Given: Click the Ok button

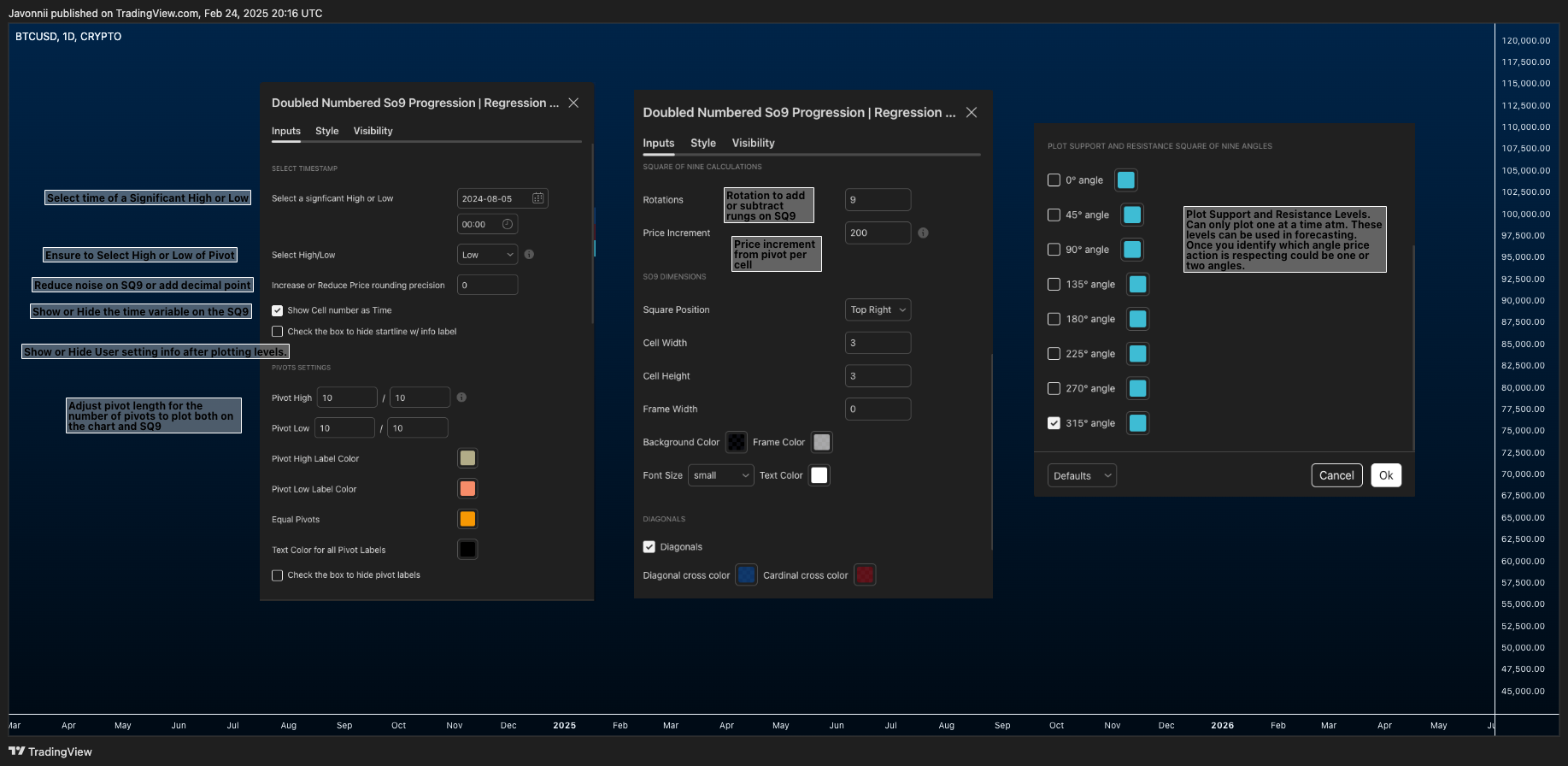Looking at the screenshot, I should (1386, 475).
